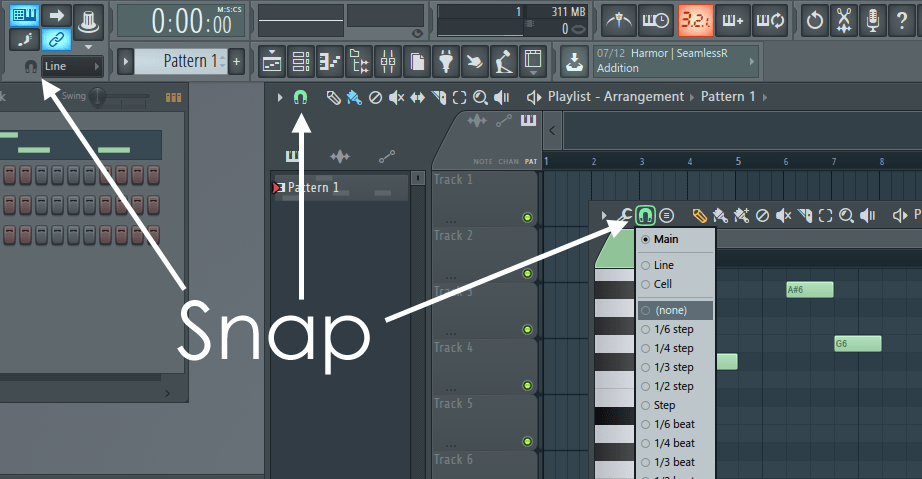Select Playlist draw pencil tool
This screenshot has height=479, width=922.
333,98
